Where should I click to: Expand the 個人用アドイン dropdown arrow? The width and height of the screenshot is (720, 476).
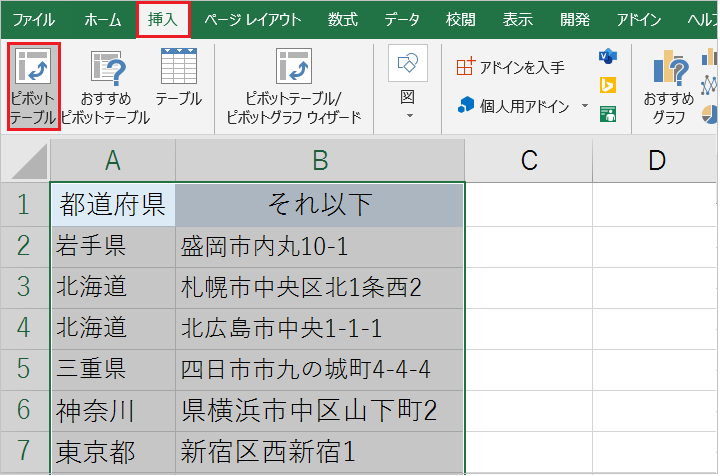click(x=585, y=106)
